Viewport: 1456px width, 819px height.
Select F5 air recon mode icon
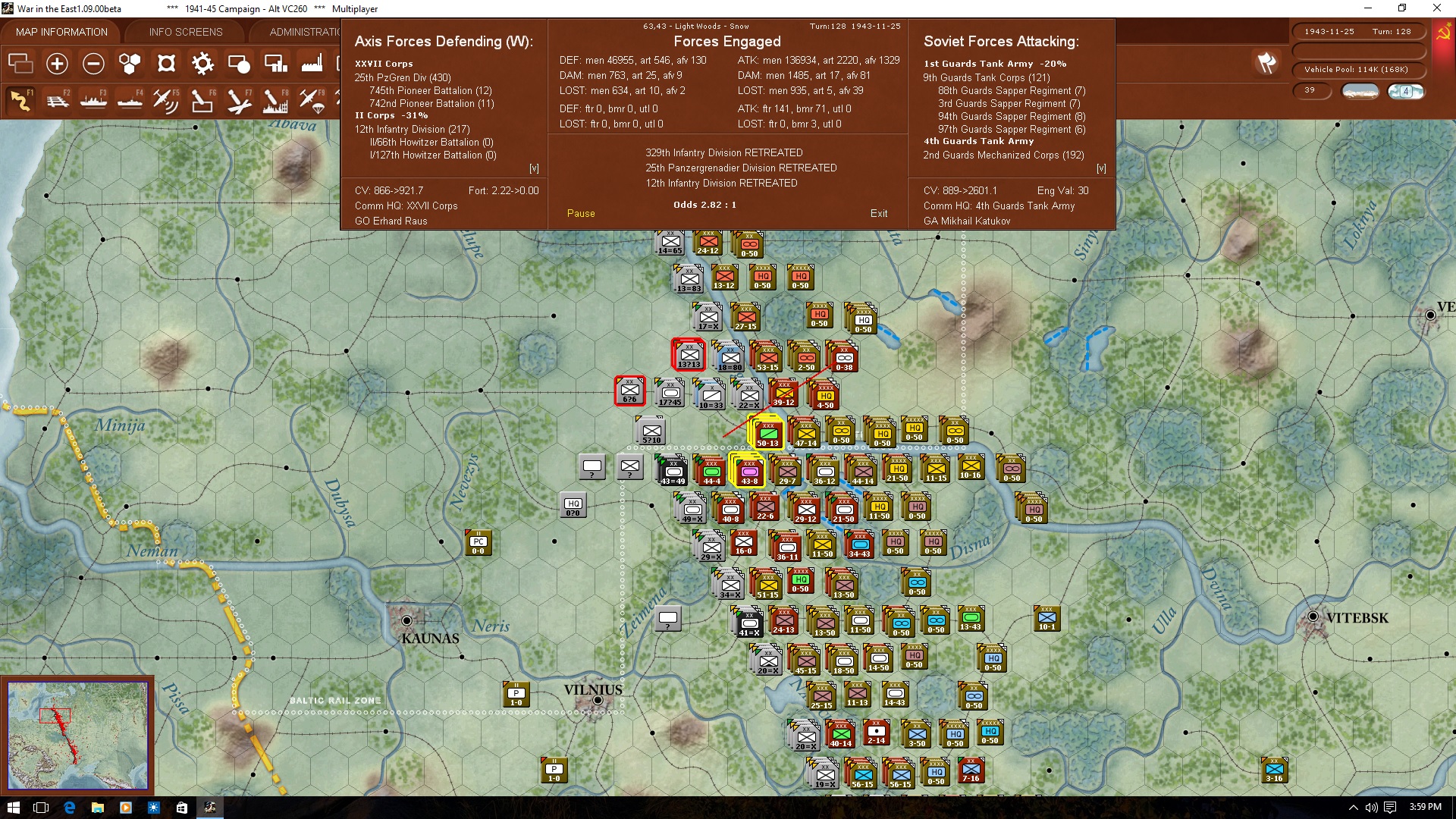click(x=165, y=100)
